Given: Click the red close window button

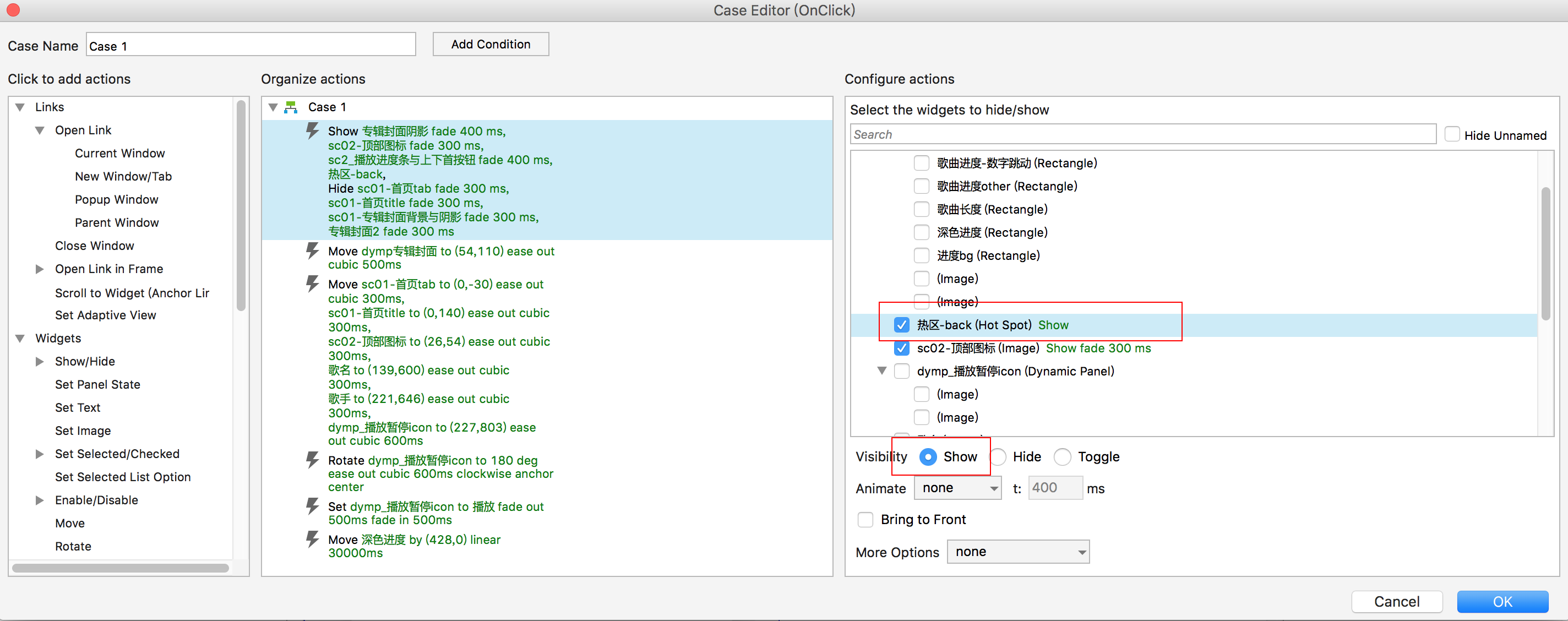Looking at the screenshot, I should pyautogui.click(x=13, y=10).
